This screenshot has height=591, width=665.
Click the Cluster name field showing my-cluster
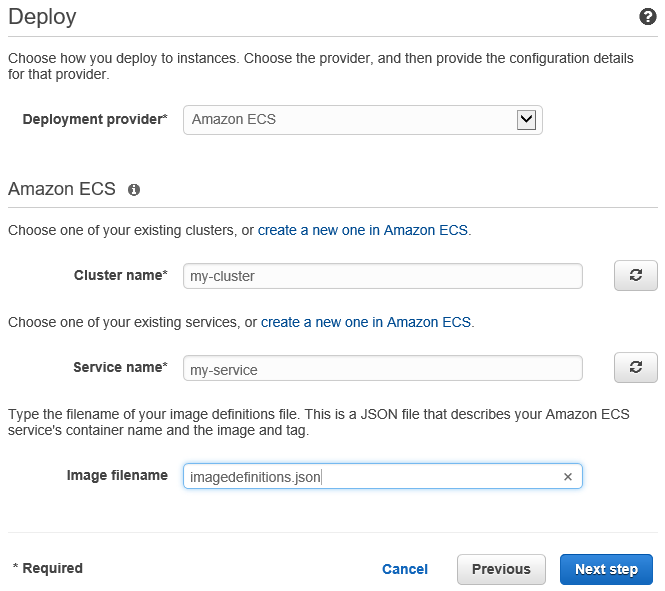tap(382, 276)
